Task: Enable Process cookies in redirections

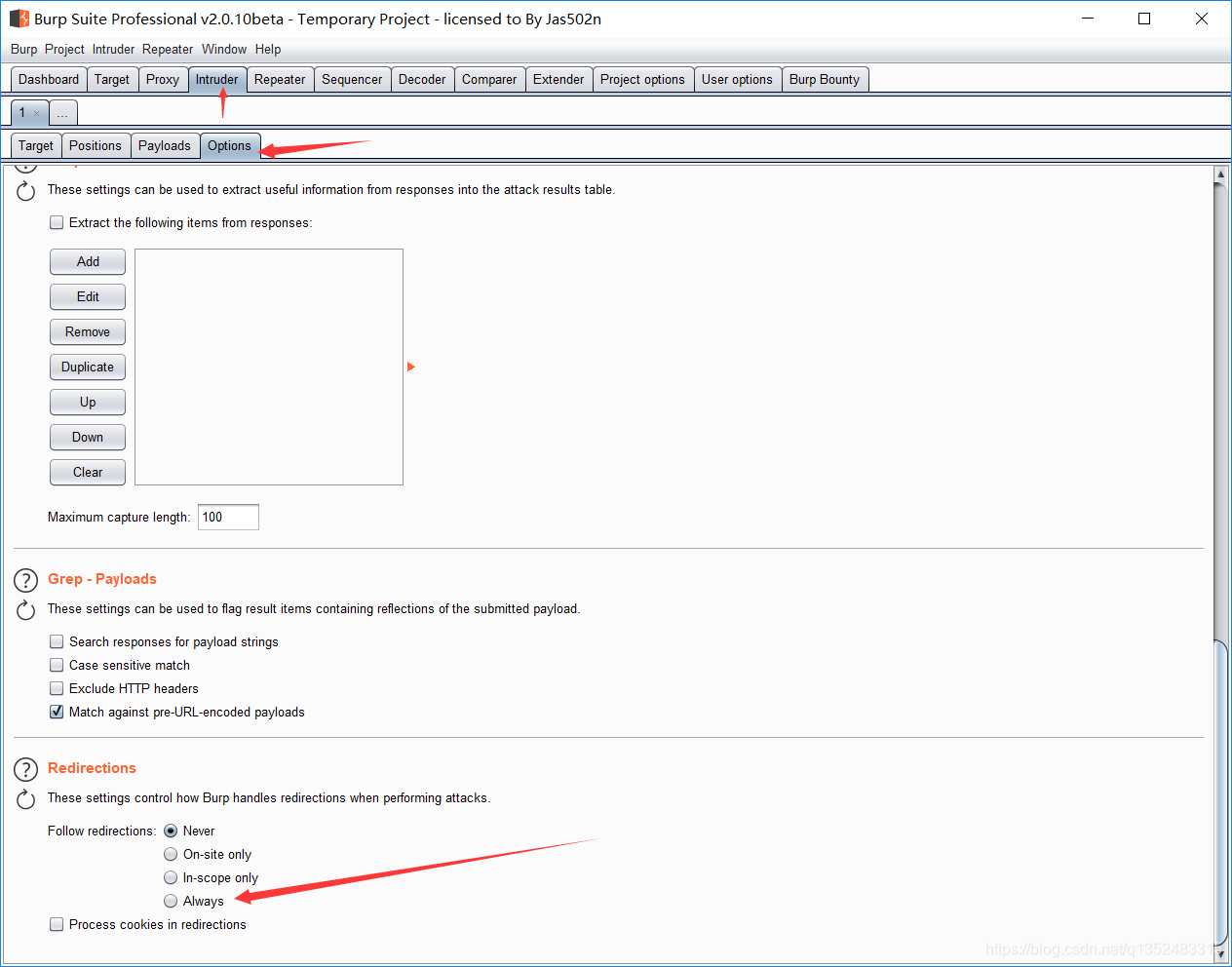Action: tap(57, 924)
